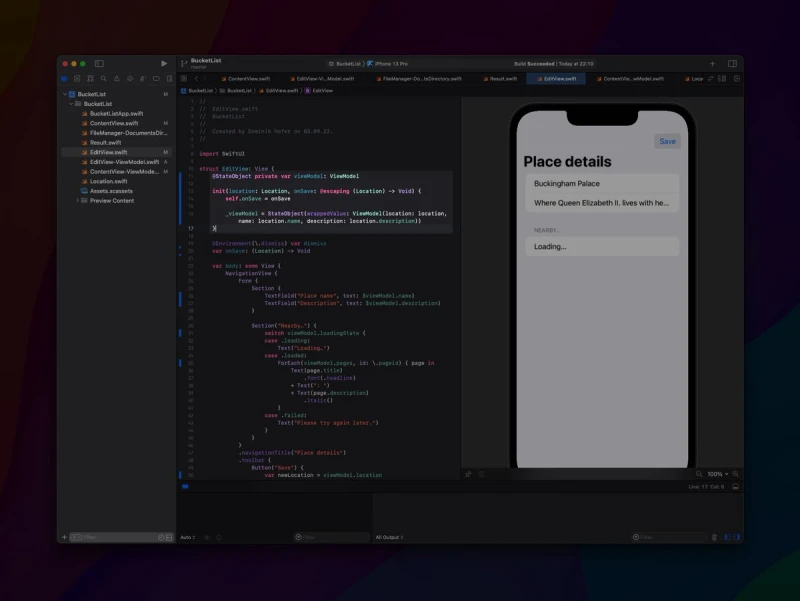Open the related items grid menu
Screen dimensions: 800x601
click(x=184, y=78)
